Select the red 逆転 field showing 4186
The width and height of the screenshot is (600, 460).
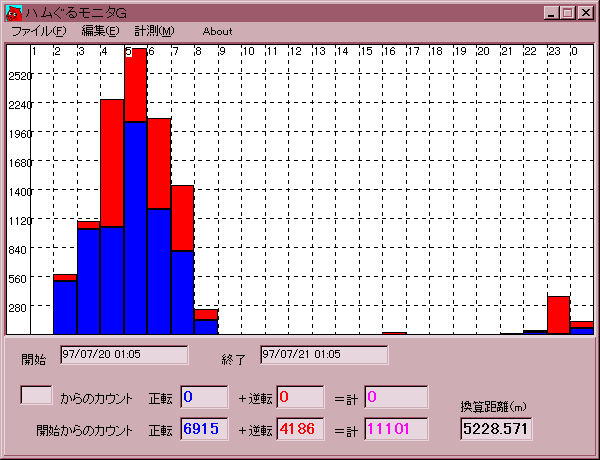tap(300, 429)
